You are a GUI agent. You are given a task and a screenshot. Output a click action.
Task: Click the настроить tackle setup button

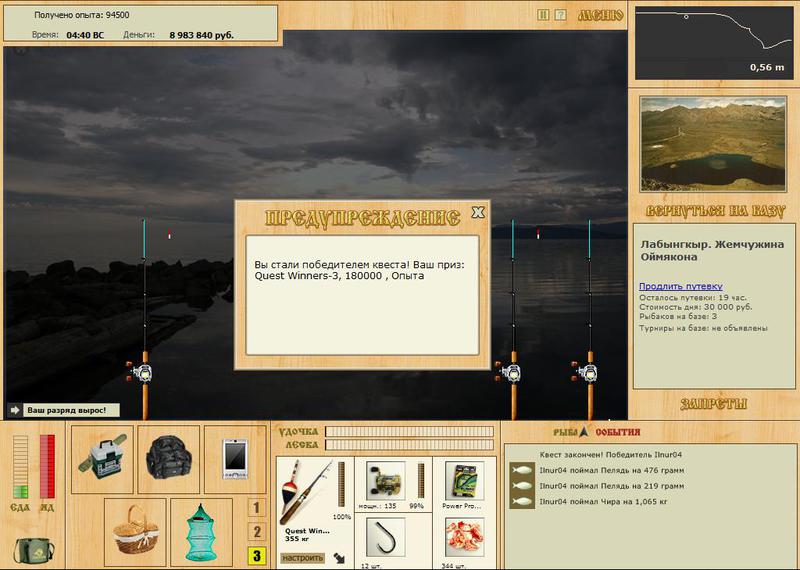(x=303, y=558)
